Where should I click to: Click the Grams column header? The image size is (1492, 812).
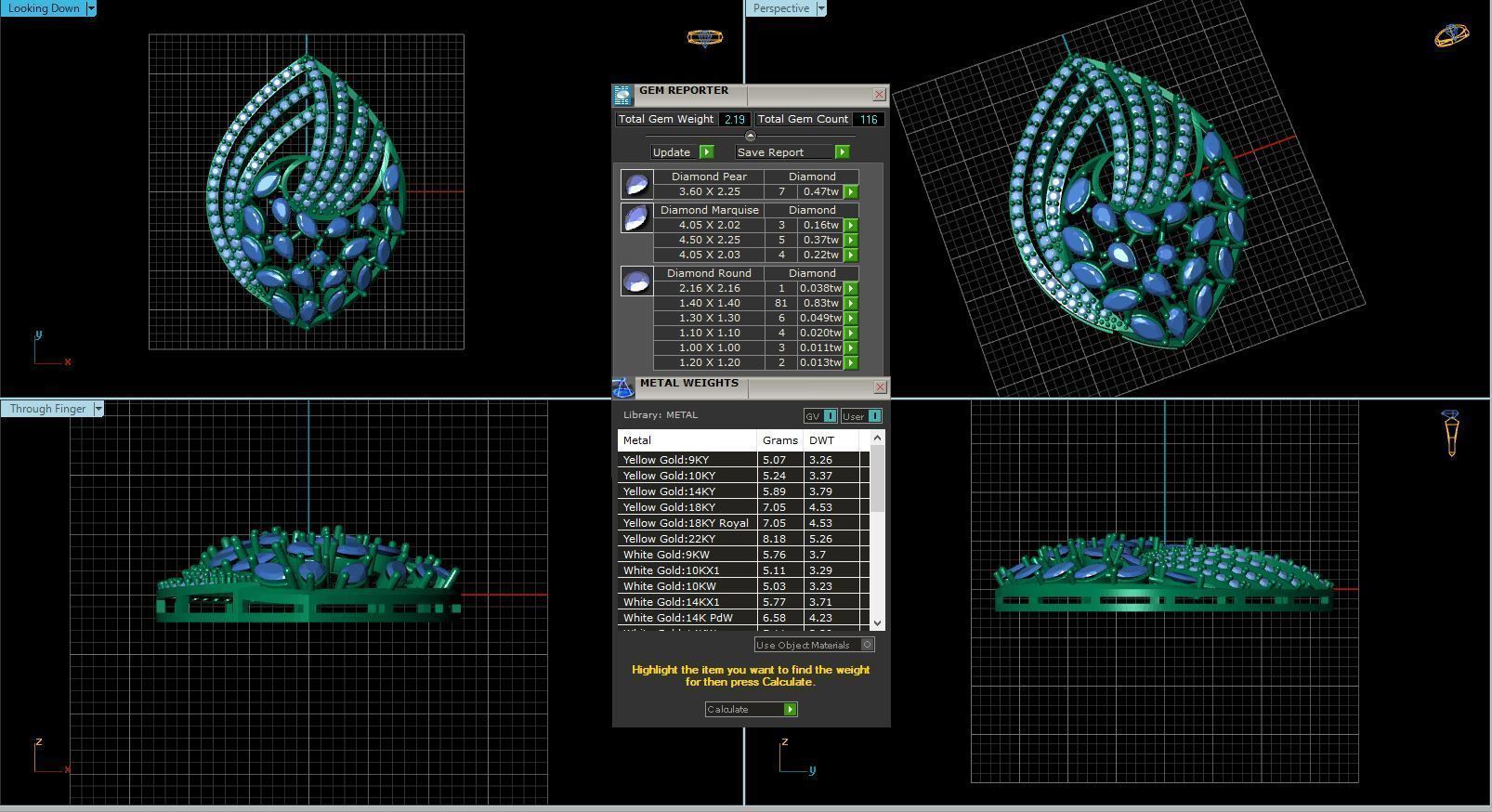pos(780,440)
